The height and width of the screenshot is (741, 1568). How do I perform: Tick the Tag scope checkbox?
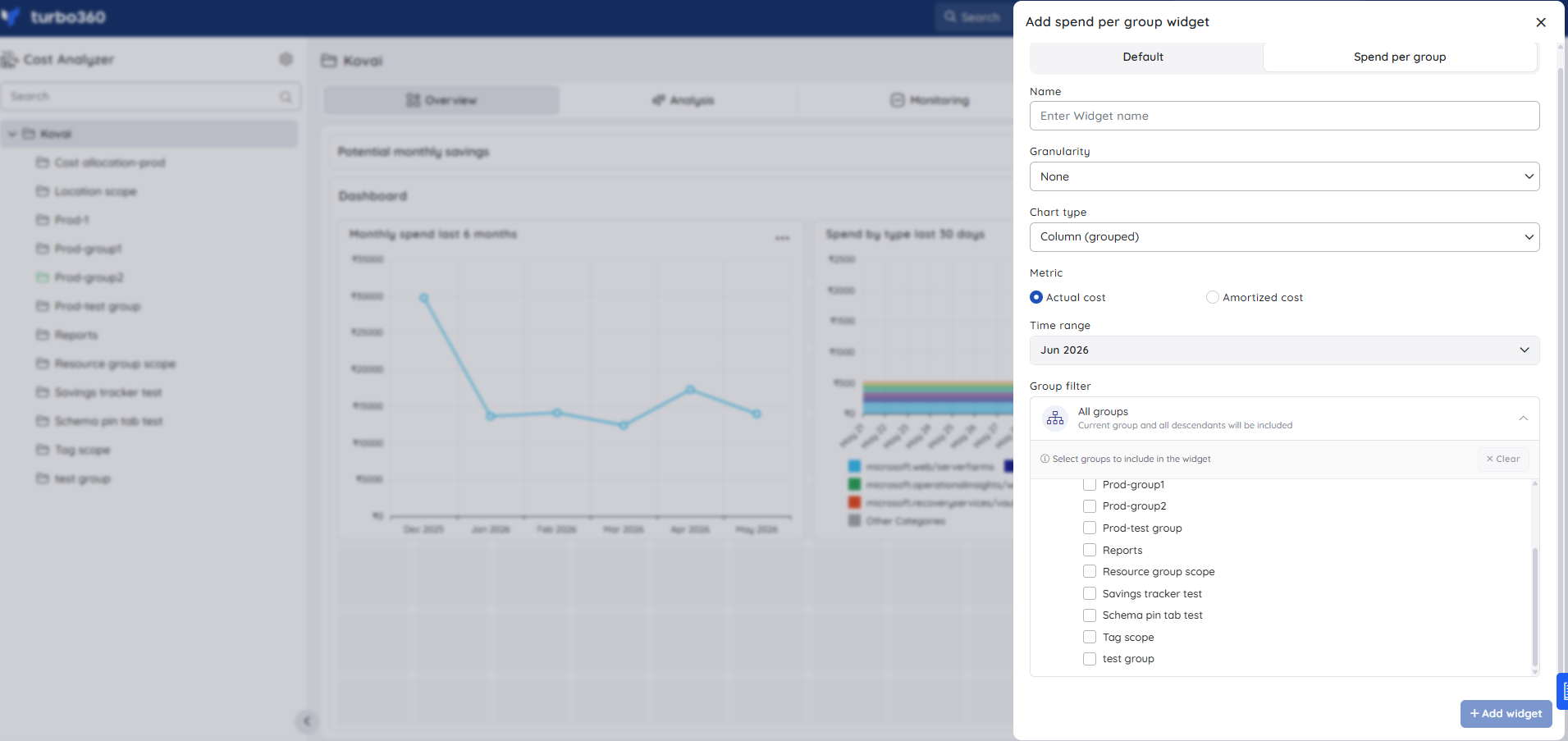(1090, 637)
